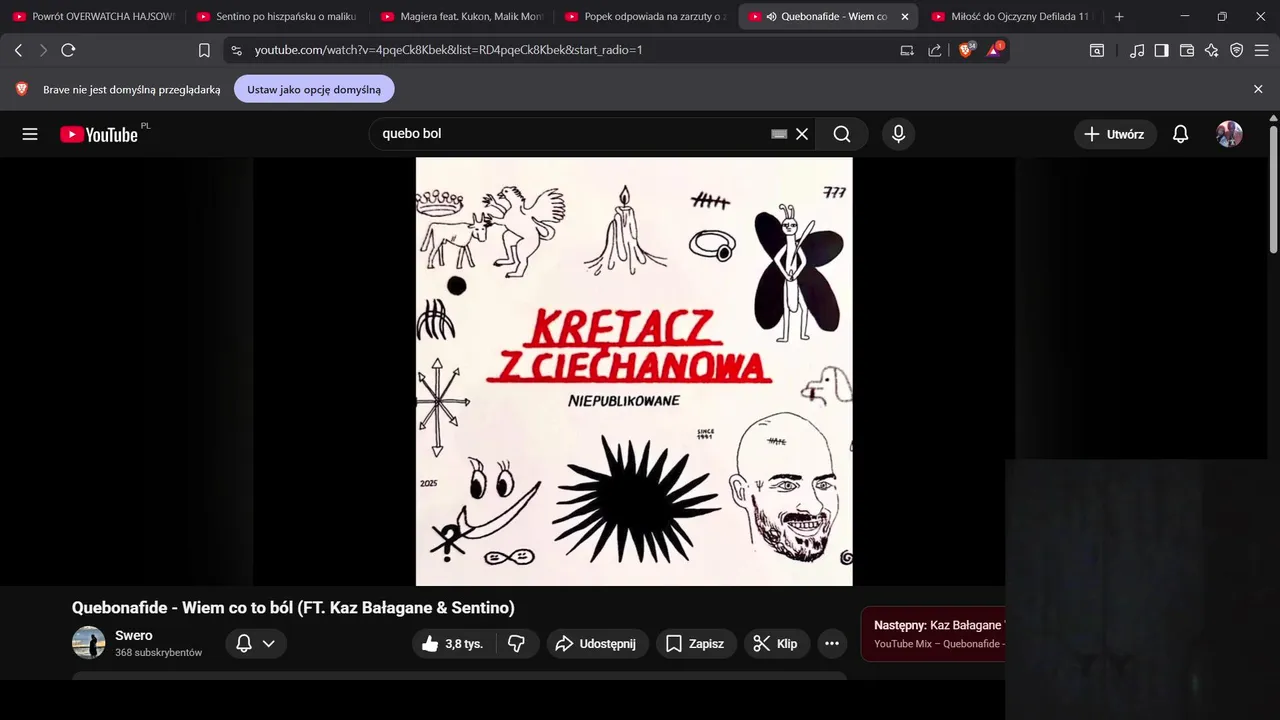
Task: Open the Następny playlist mix panel
Action: 934,634
